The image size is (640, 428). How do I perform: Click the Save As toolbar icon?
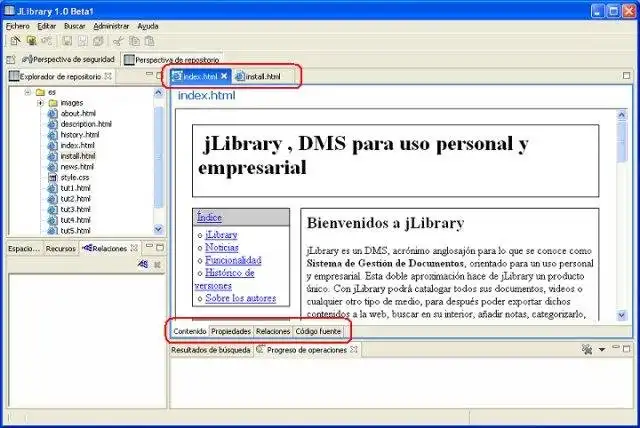click(82, 41)
